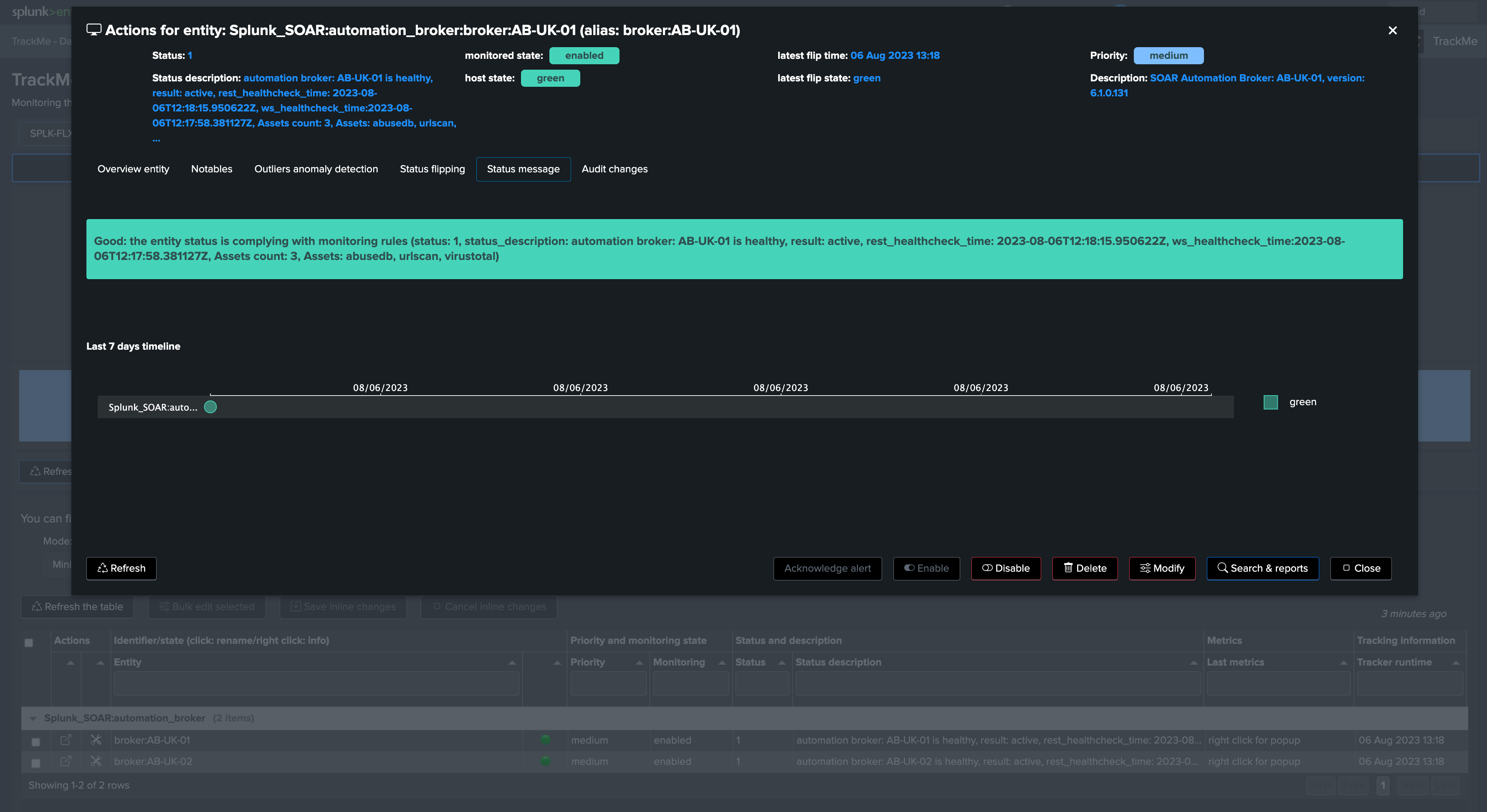Click the medium priority badge
This screenshot has width=1487, height=812.
1168,55
